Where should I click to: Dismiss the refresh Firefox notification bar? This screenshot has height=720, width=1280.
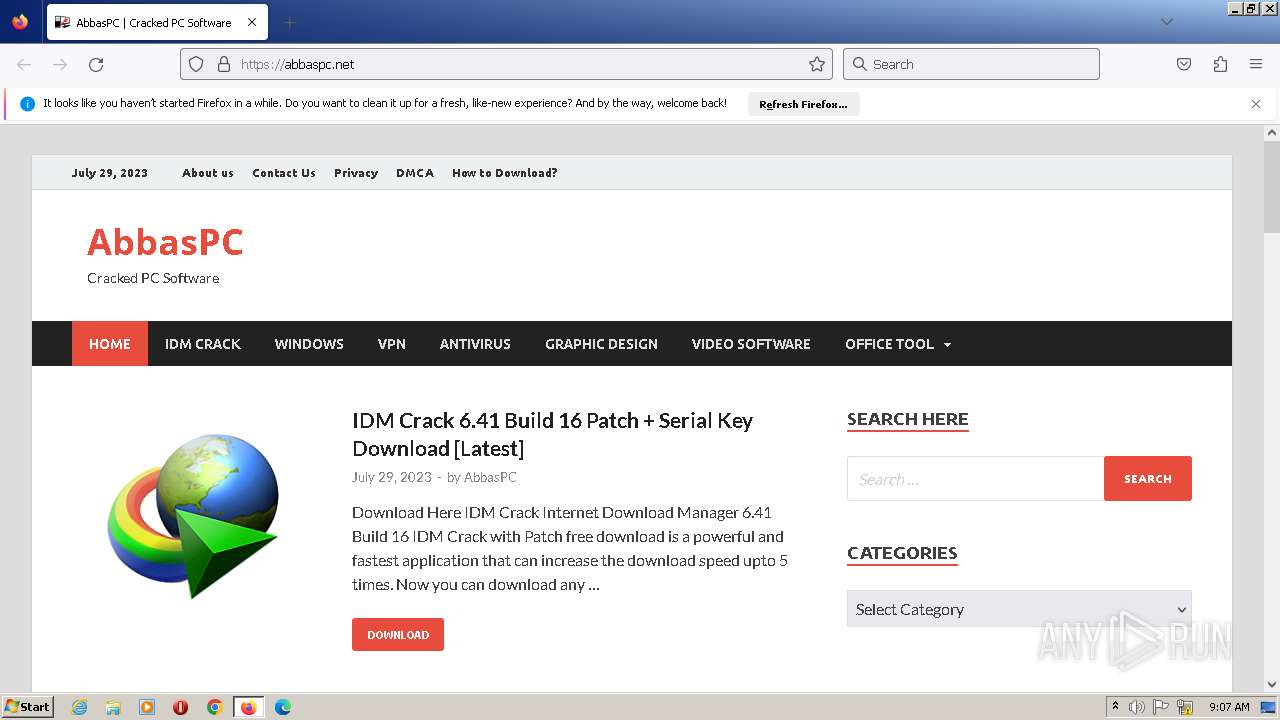click(x=1256, y=104)
